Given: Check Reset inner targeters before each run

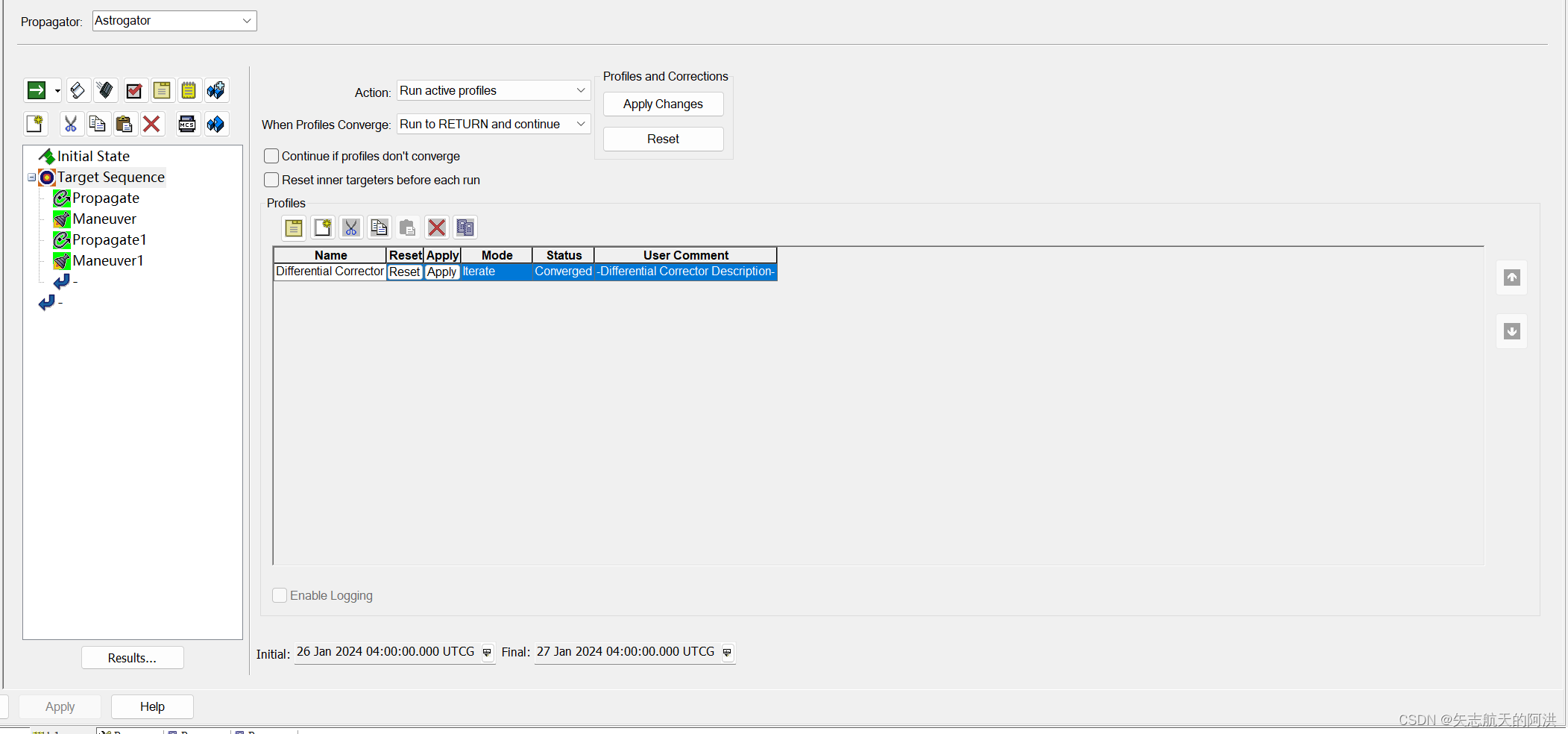Looking at the screenshot, I should pyautogui.click(x=271, y=180).
